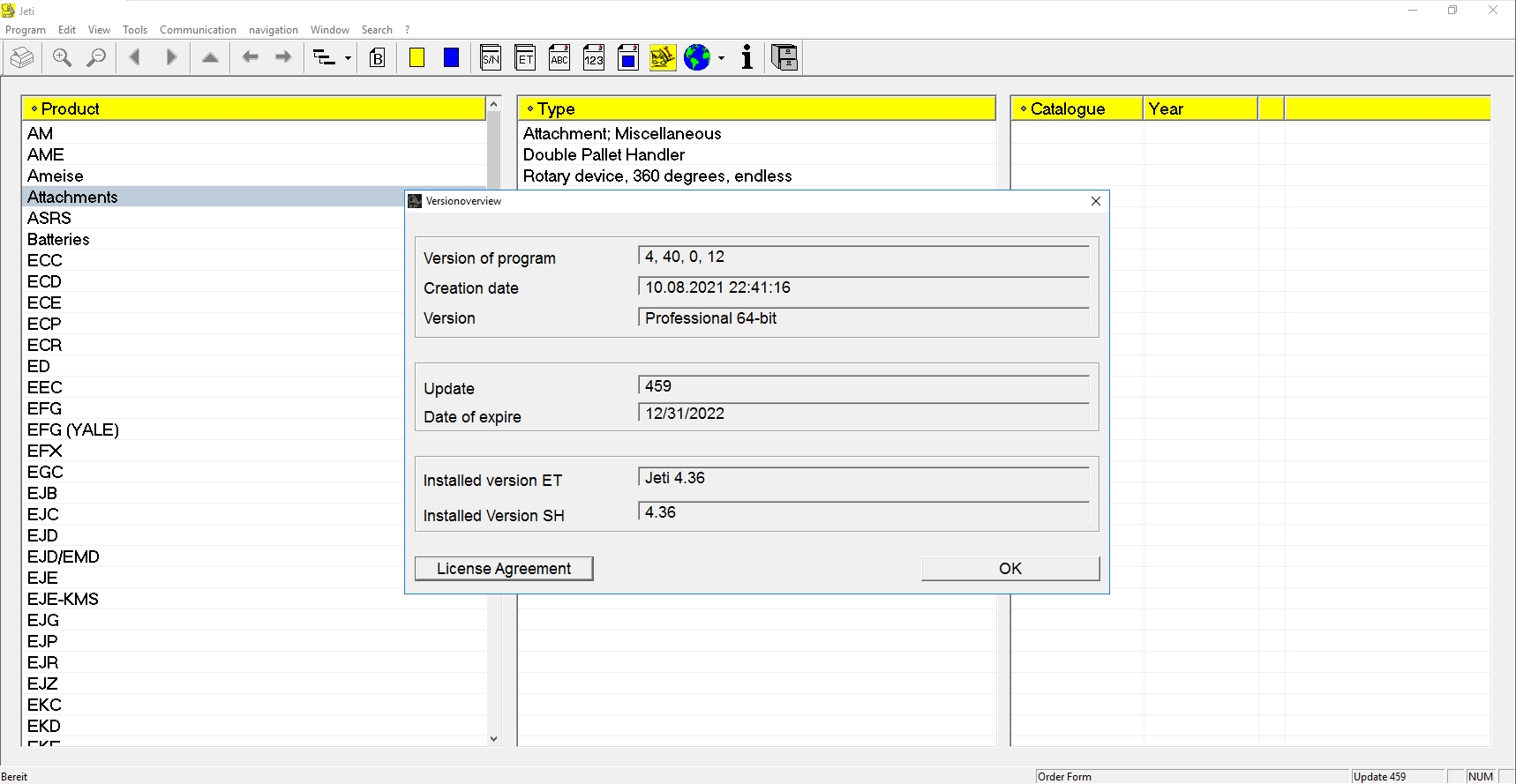Click the zoom in magnifier icon
The width and height of the screenshot is (1516, 784).
click(62, 58)
